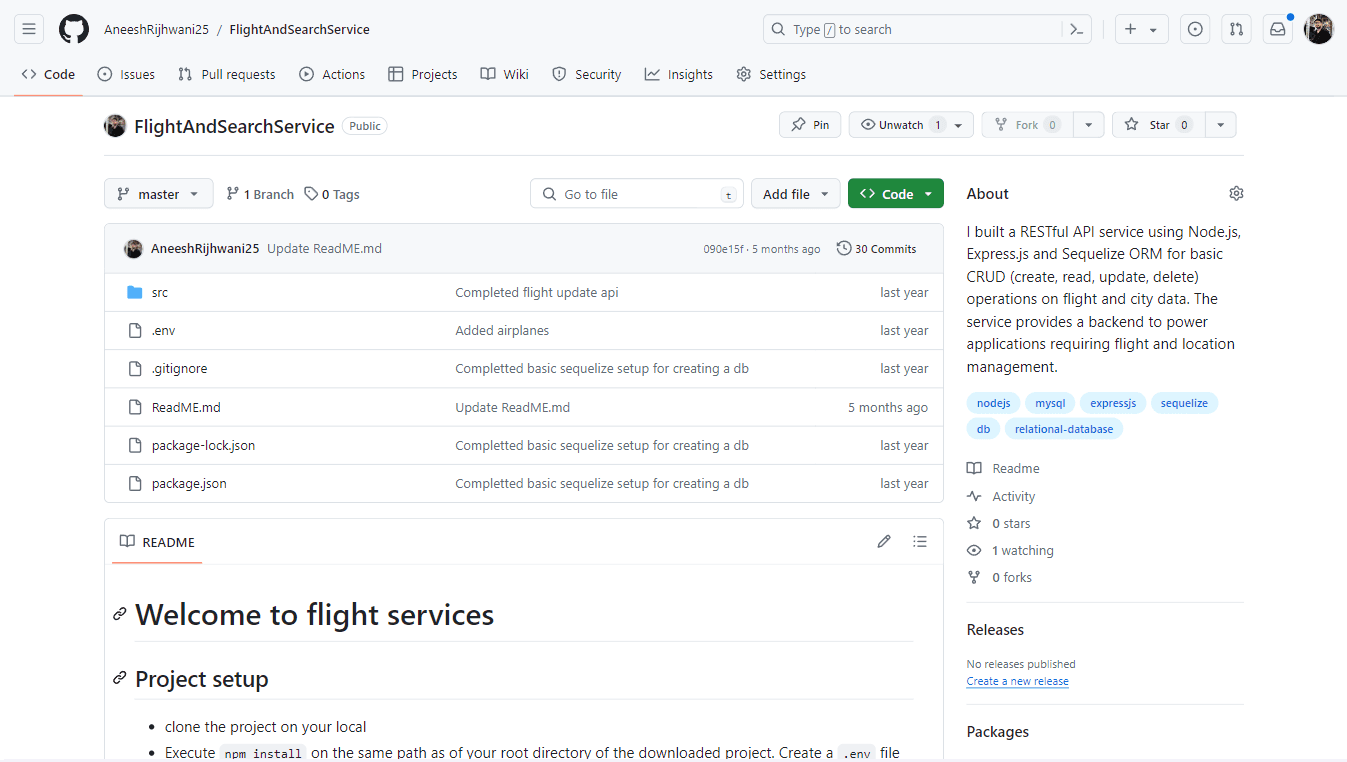Click the src folder icon

point(135,292)
